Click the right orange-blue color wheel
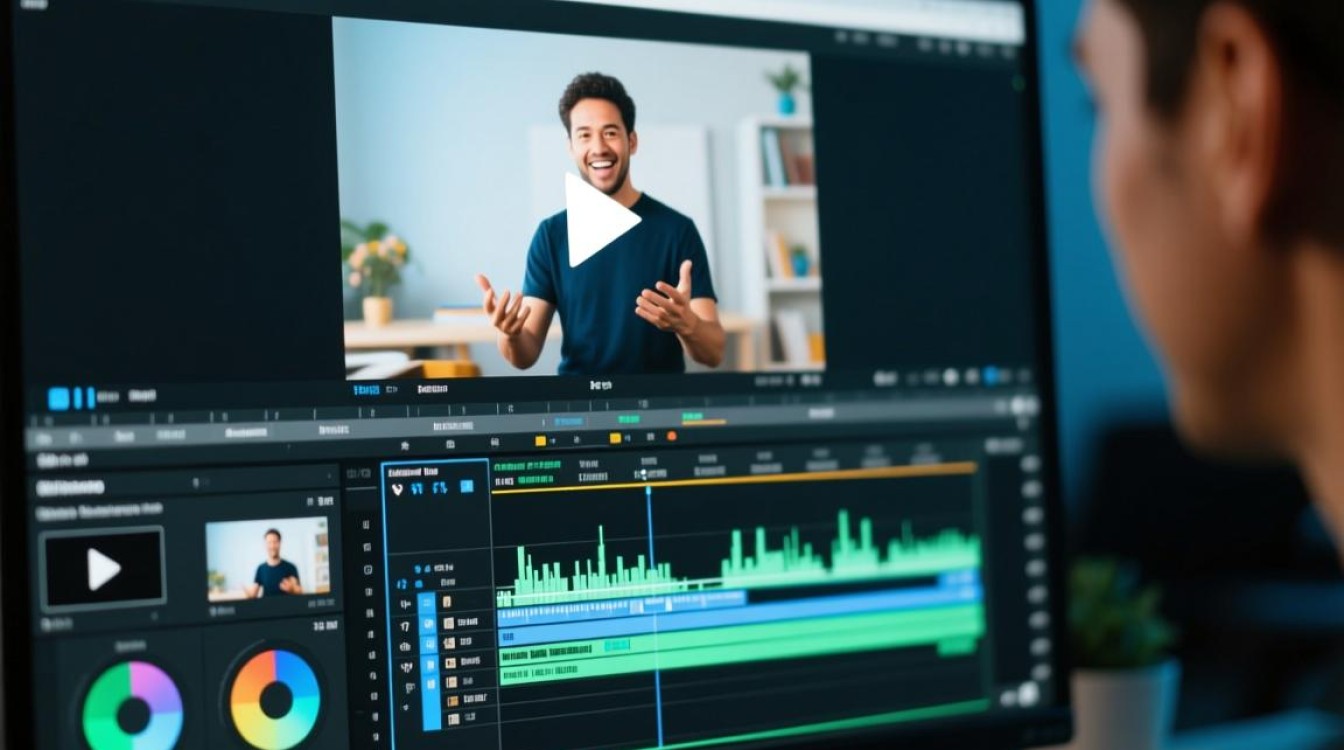The height and width of the screenshot is (750, 1344). coord(275,700)
